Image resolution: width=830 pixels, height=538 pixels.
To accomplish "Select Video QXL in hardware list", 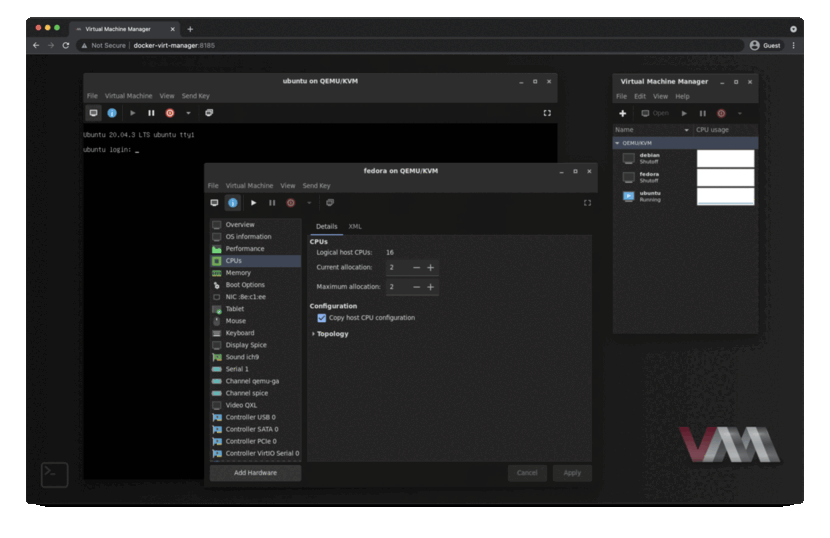I will pos(256,406).
